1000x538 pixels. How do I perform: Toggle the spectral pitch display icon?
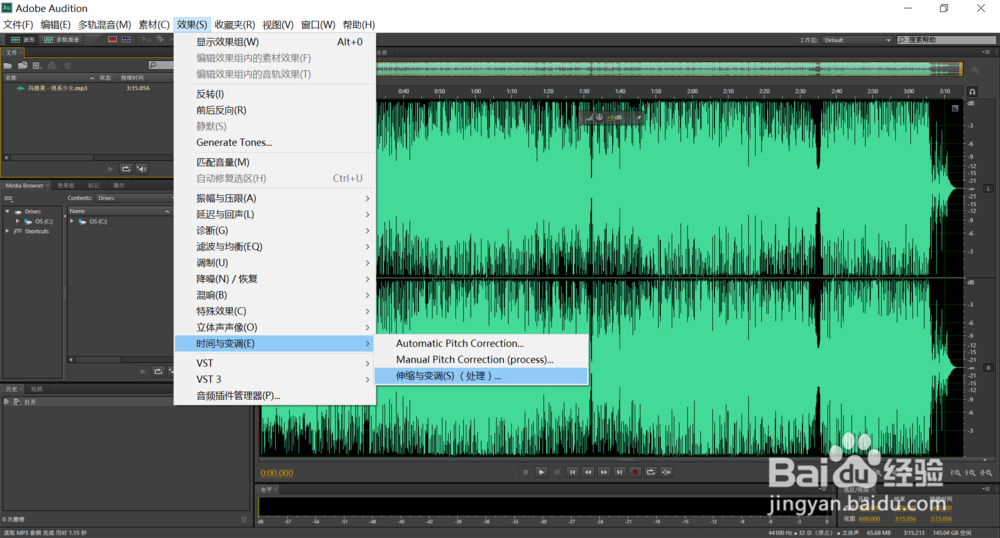126,40
